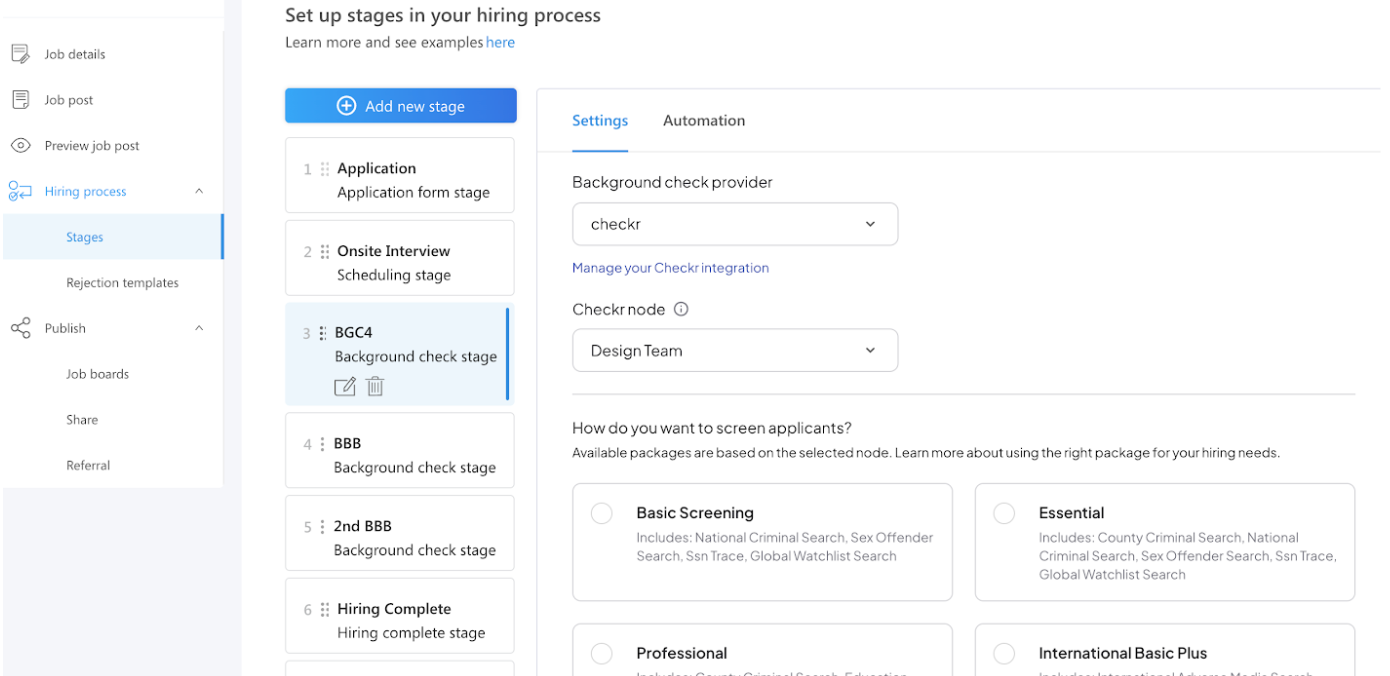This screenshot has height=676, width=1390.
Task: Open the Background check provider dropdown
Action: [735, 224]
